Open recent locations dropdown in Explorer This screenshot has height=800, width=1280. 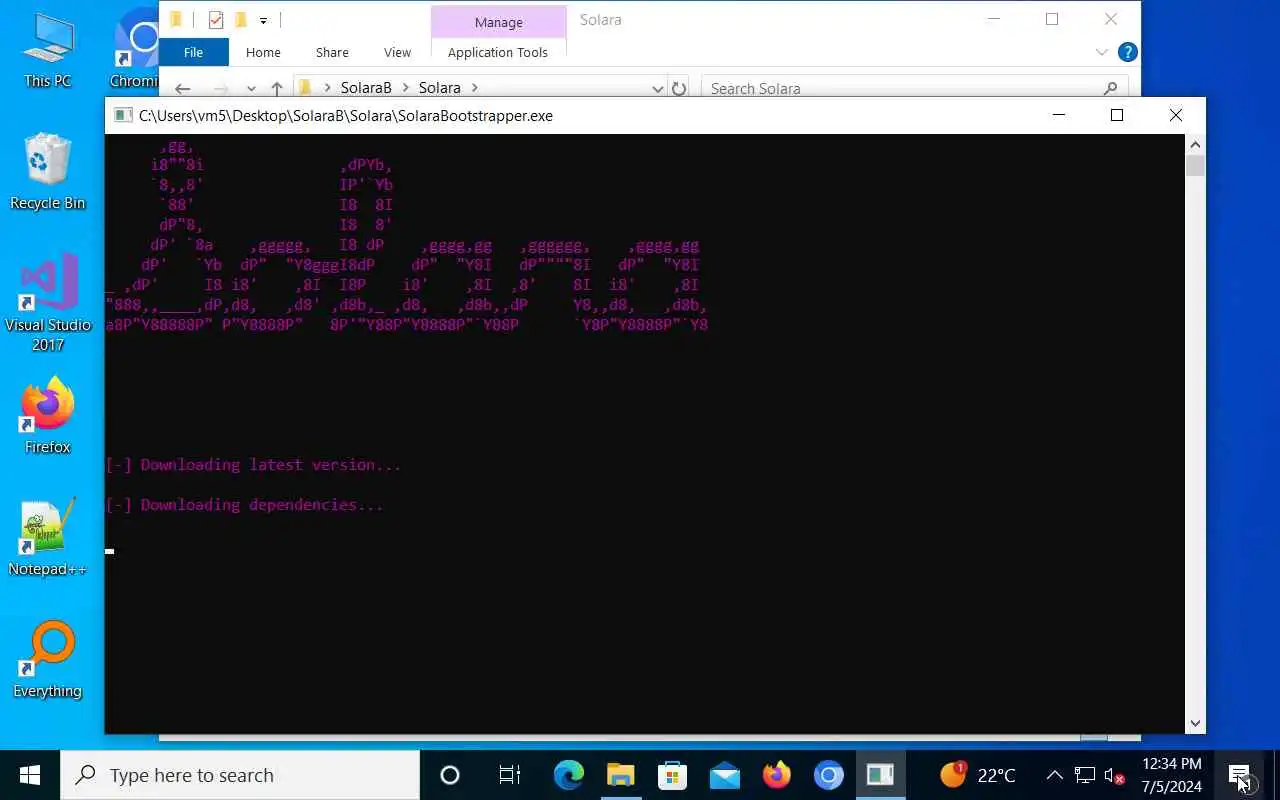251,88
